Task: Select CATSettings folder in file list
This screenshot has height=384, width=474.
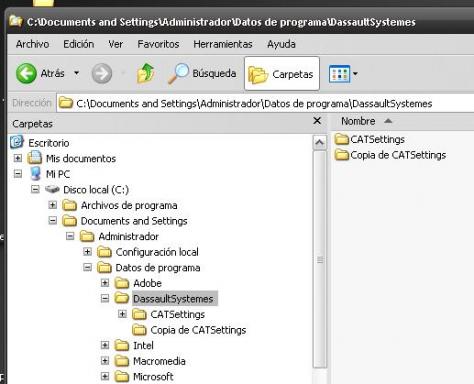Action: [370, 139]
